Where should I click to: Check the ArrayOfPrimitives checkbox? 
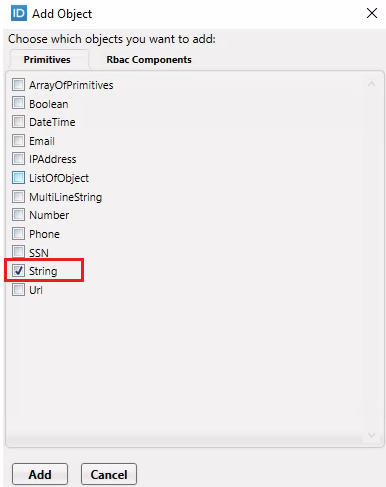(18, 85)
